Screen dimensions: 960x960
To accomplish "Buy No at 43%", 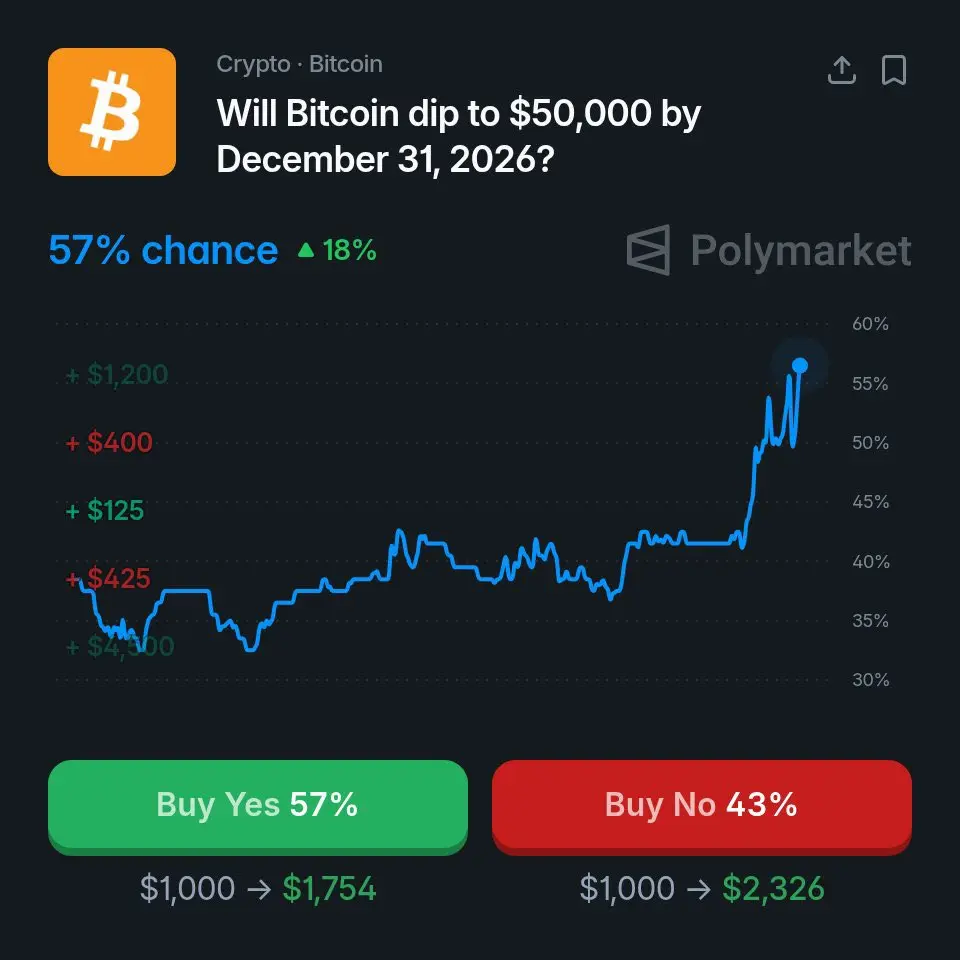I will 702,806.
